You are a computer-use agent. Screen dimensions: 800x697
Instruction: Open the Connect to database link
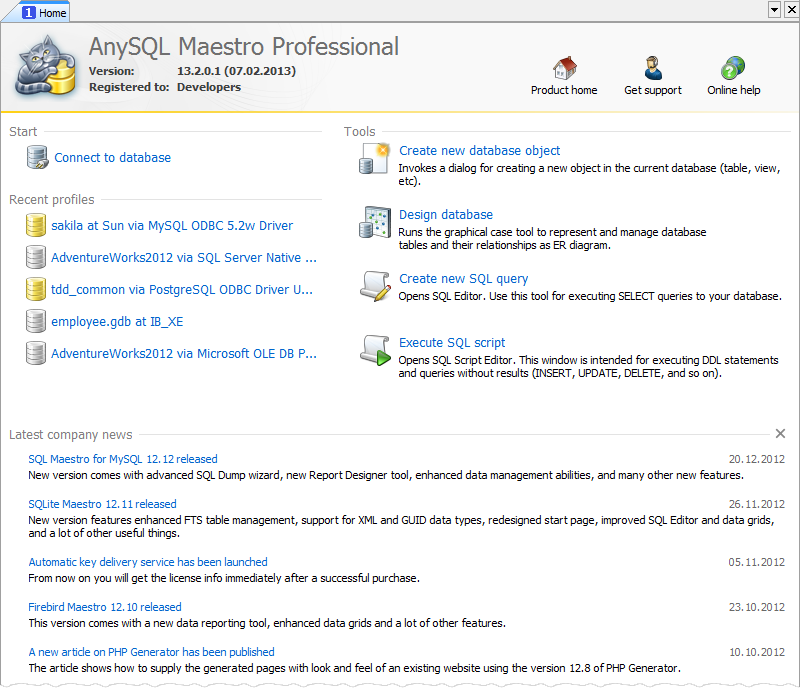tap(111, 157)
